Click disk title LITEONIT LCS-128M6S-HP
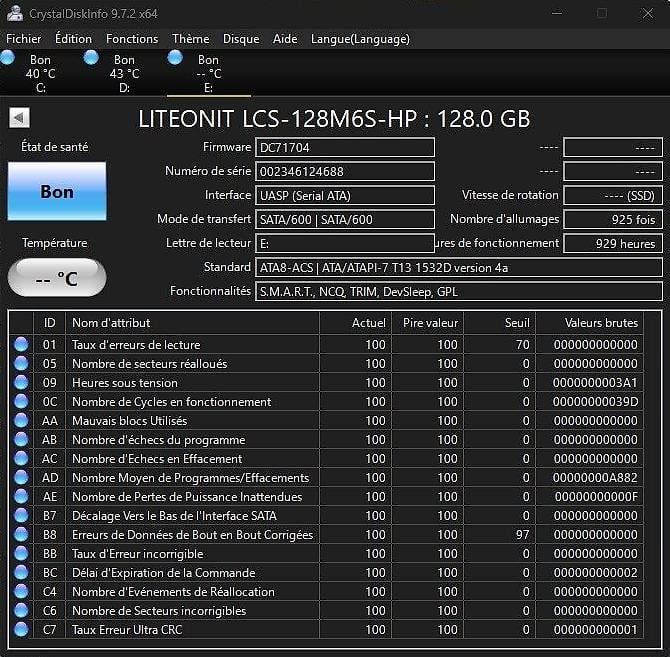Image resolution: width=670 pixels, height=657 pixels. tap(334, 119)
